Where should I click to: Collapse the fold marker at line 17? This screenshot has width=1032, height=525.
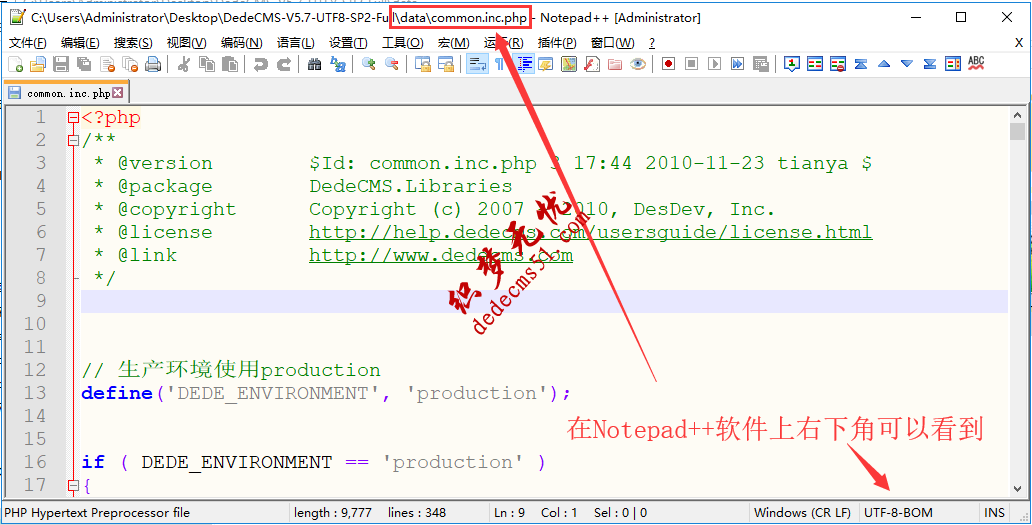coord(72,485)
